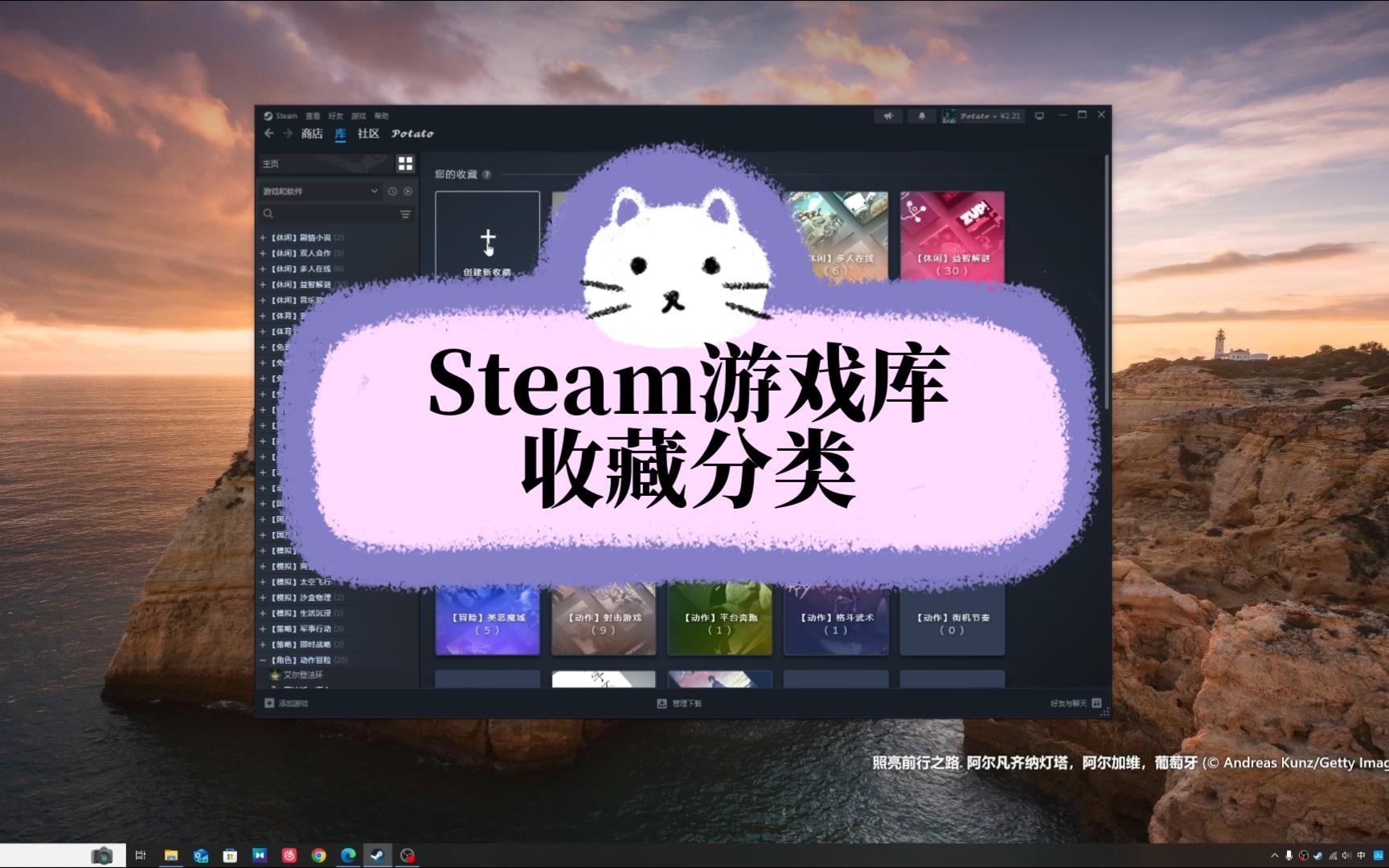The height and width of the screenshot is (868, 1389).
Task: Go back with the Steam back arrow
Action: [x=269, y=133]
